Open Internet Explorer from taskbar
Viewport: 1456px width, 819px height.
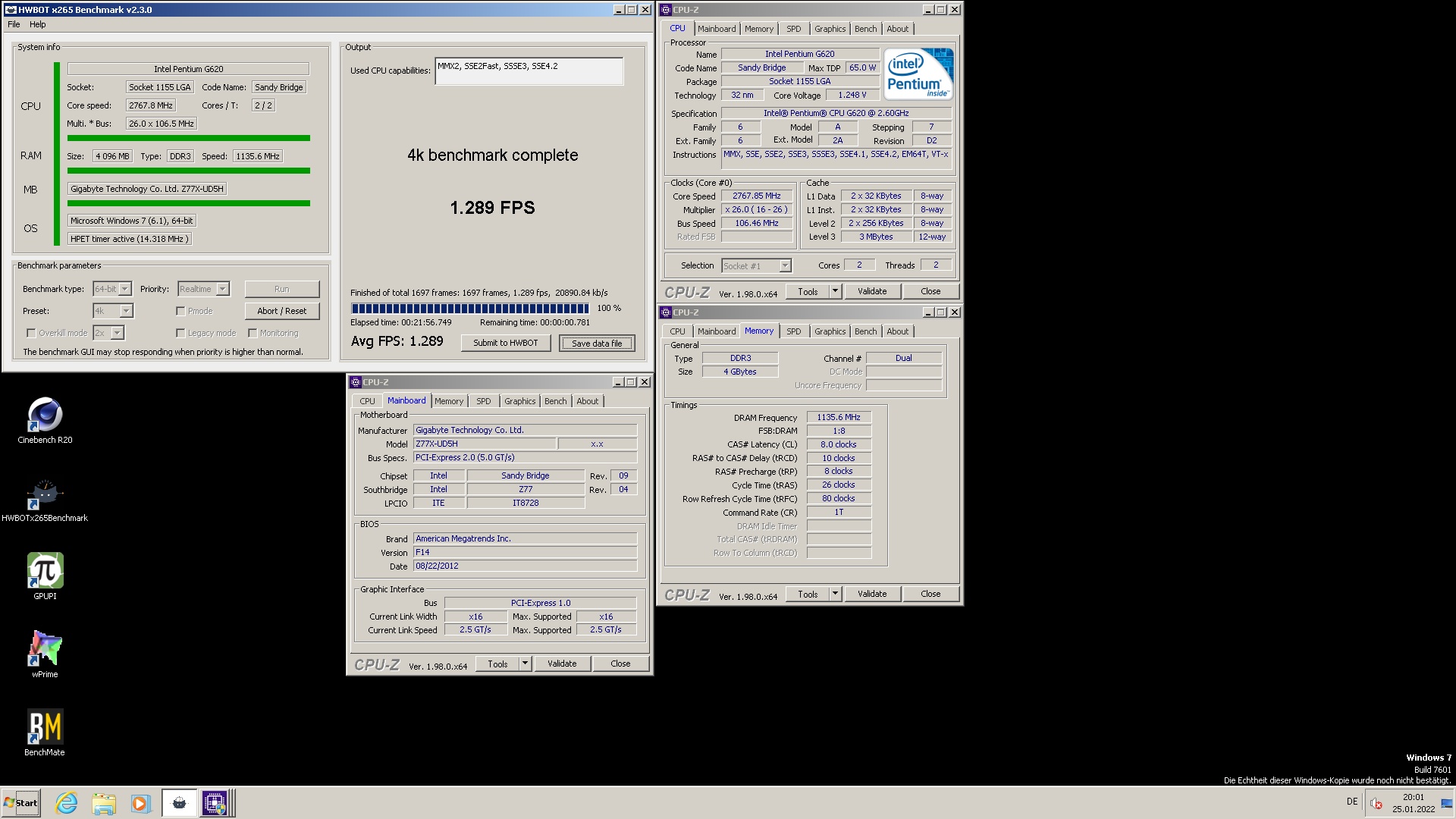tap(67, 803)
